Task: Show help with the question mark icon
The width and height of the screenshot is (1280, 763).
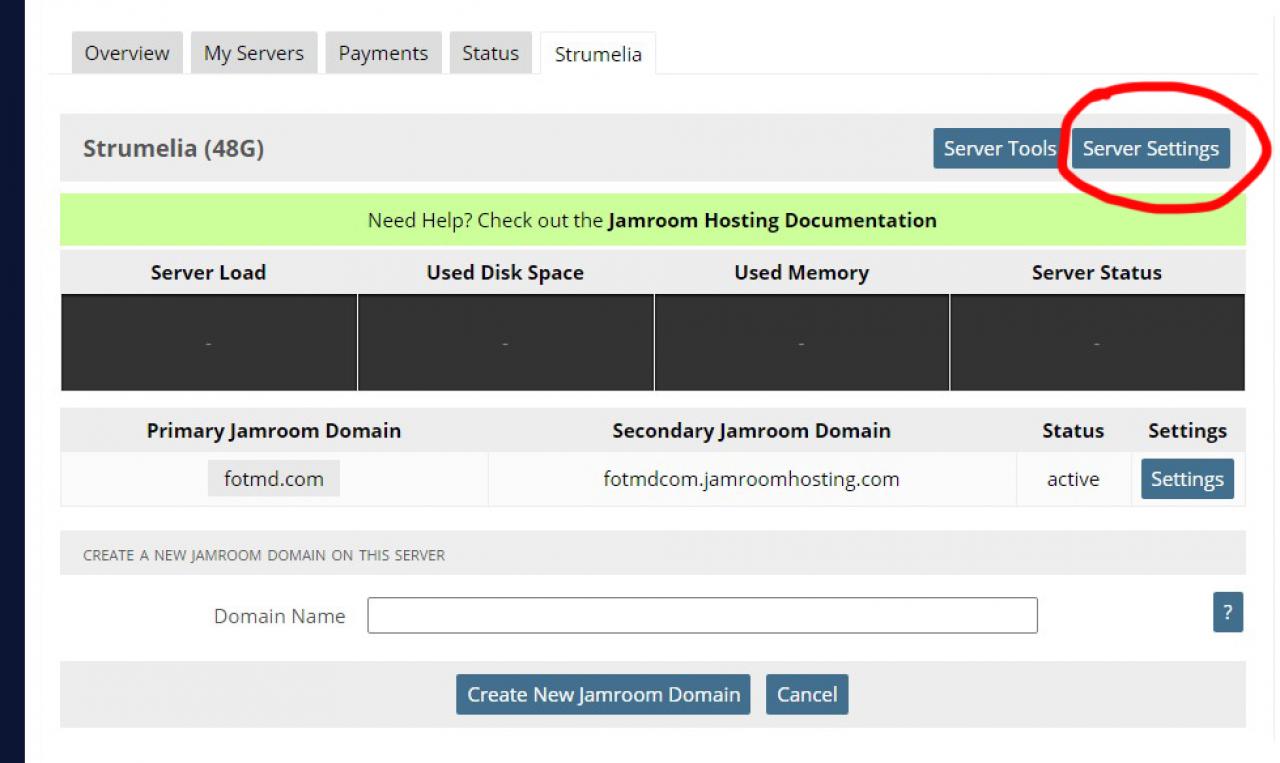Action: tap(1227, 612)
